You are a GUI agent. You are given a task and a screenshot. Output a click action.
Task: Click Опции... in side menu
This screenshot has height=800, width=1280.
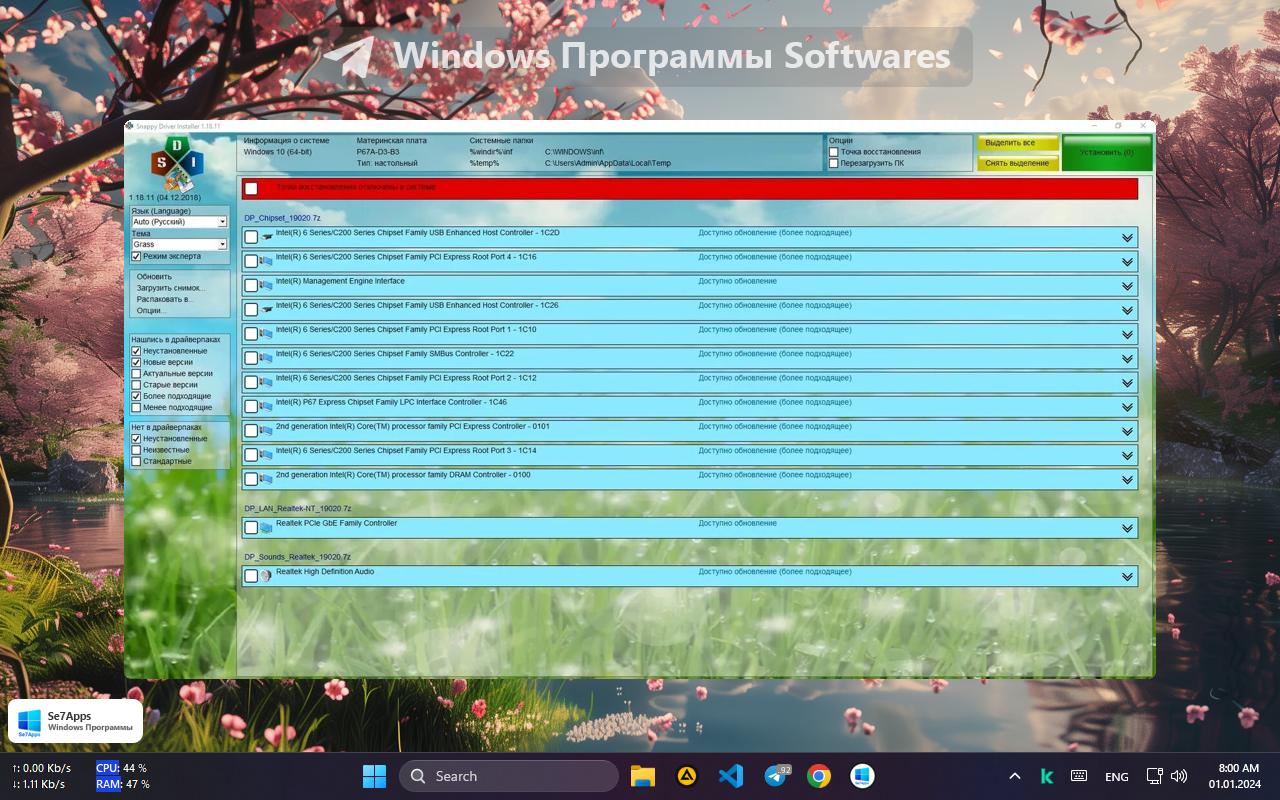point(151,310)
